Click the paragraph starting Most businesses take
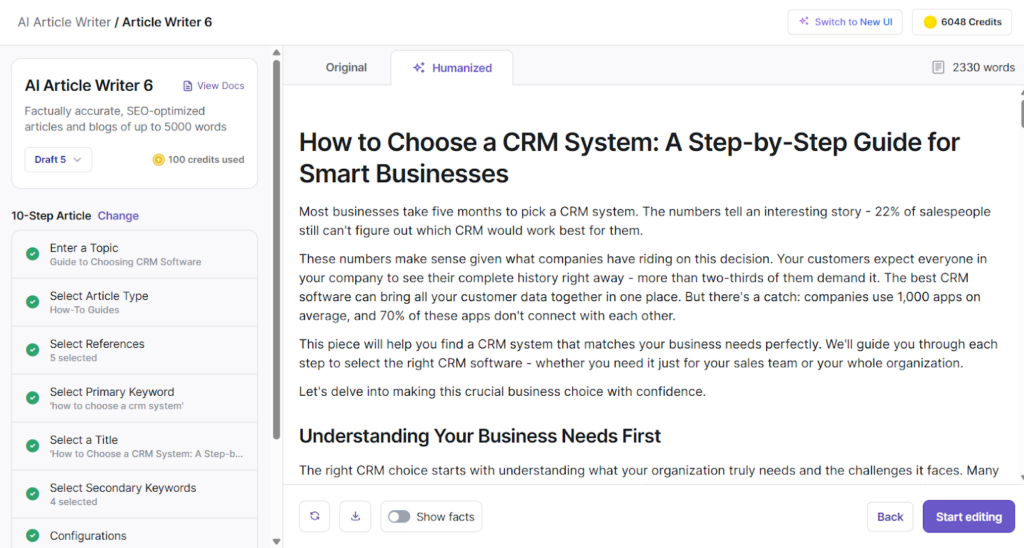 click(645, 221)
